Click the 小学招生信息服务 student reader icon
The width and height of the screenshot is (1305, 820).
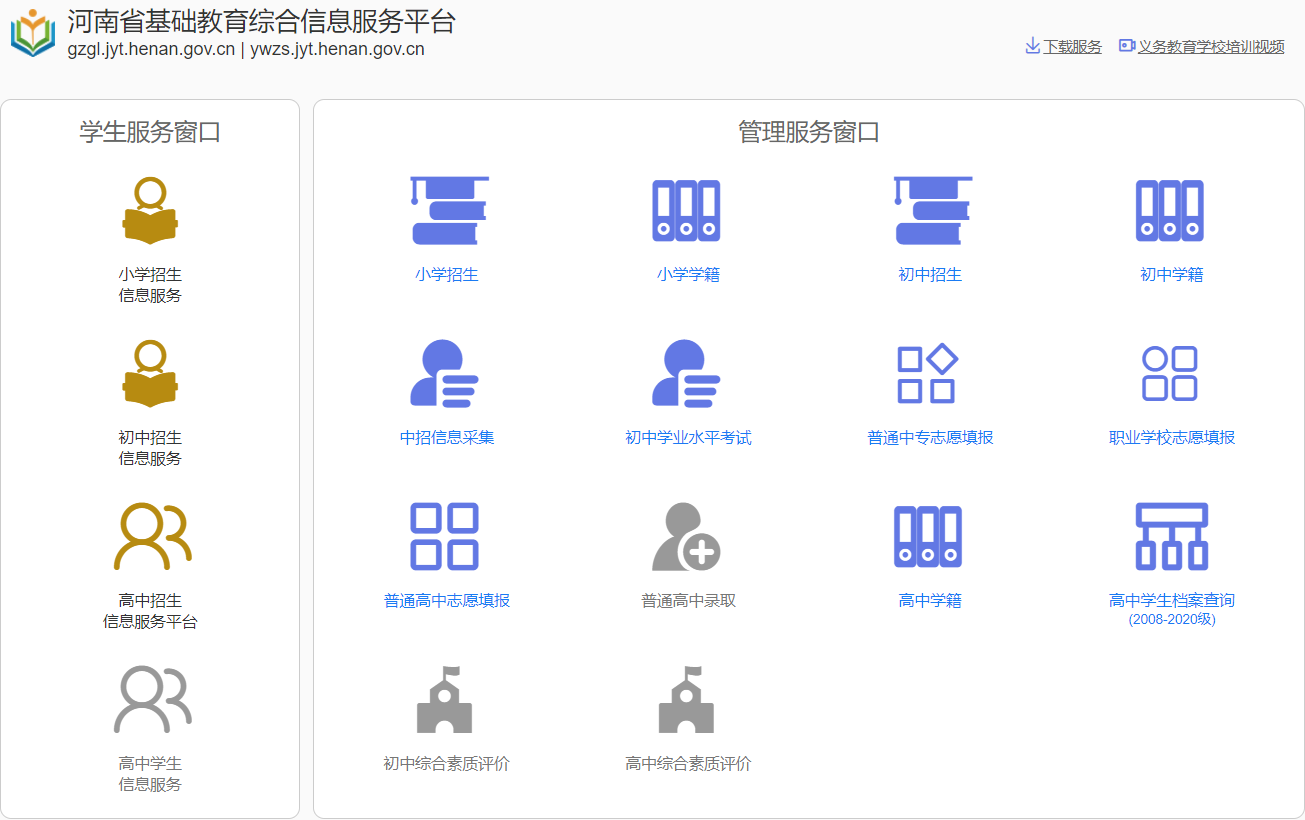[x=150, y=211]
